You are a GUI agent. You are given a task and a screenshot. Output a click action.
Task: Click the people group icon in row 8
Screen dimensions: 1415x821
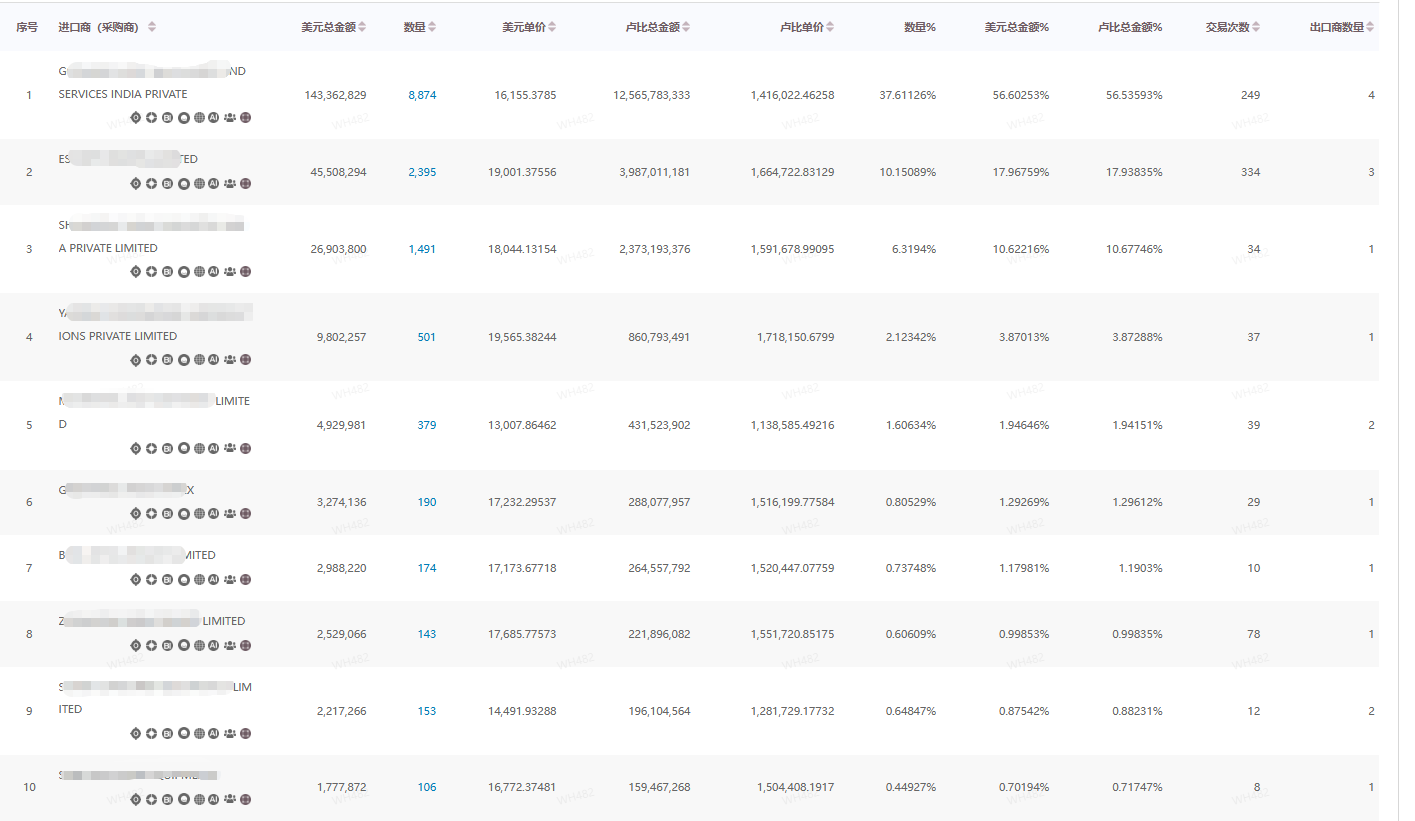(230, 646)
